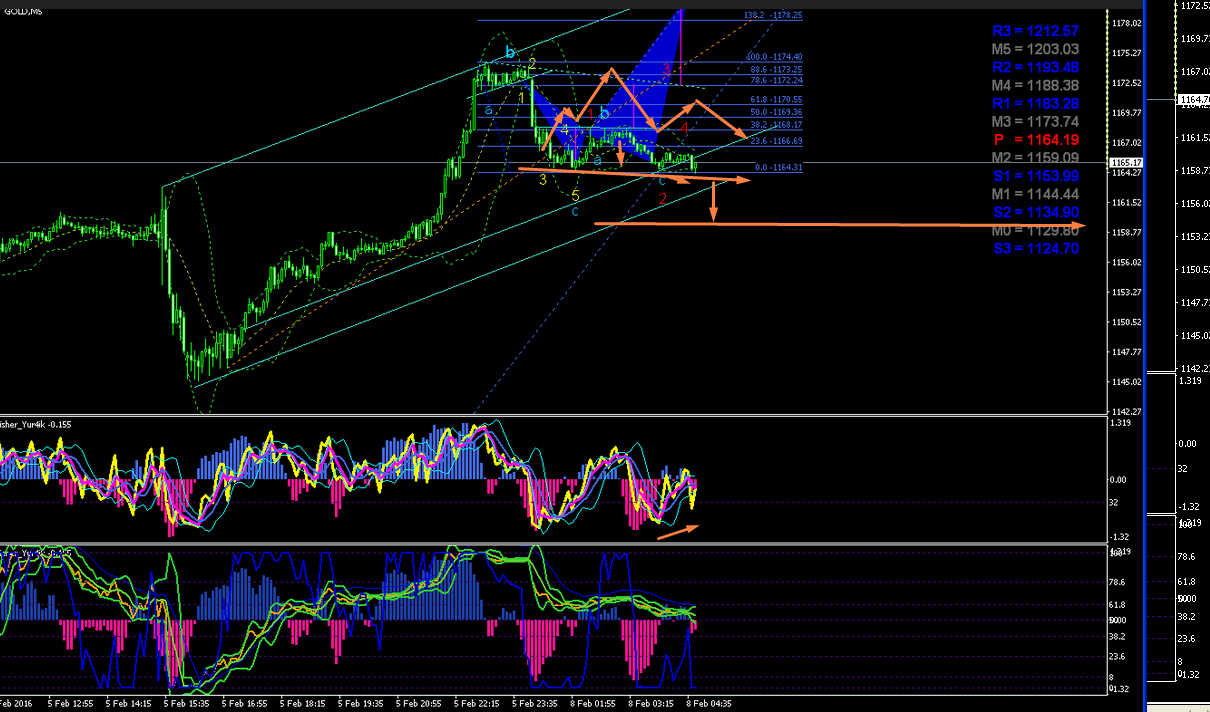Click 1150.52 on the main price scale
Image resolution: width=1210 pixels, height=712 pixels.
click(1128, 322)
